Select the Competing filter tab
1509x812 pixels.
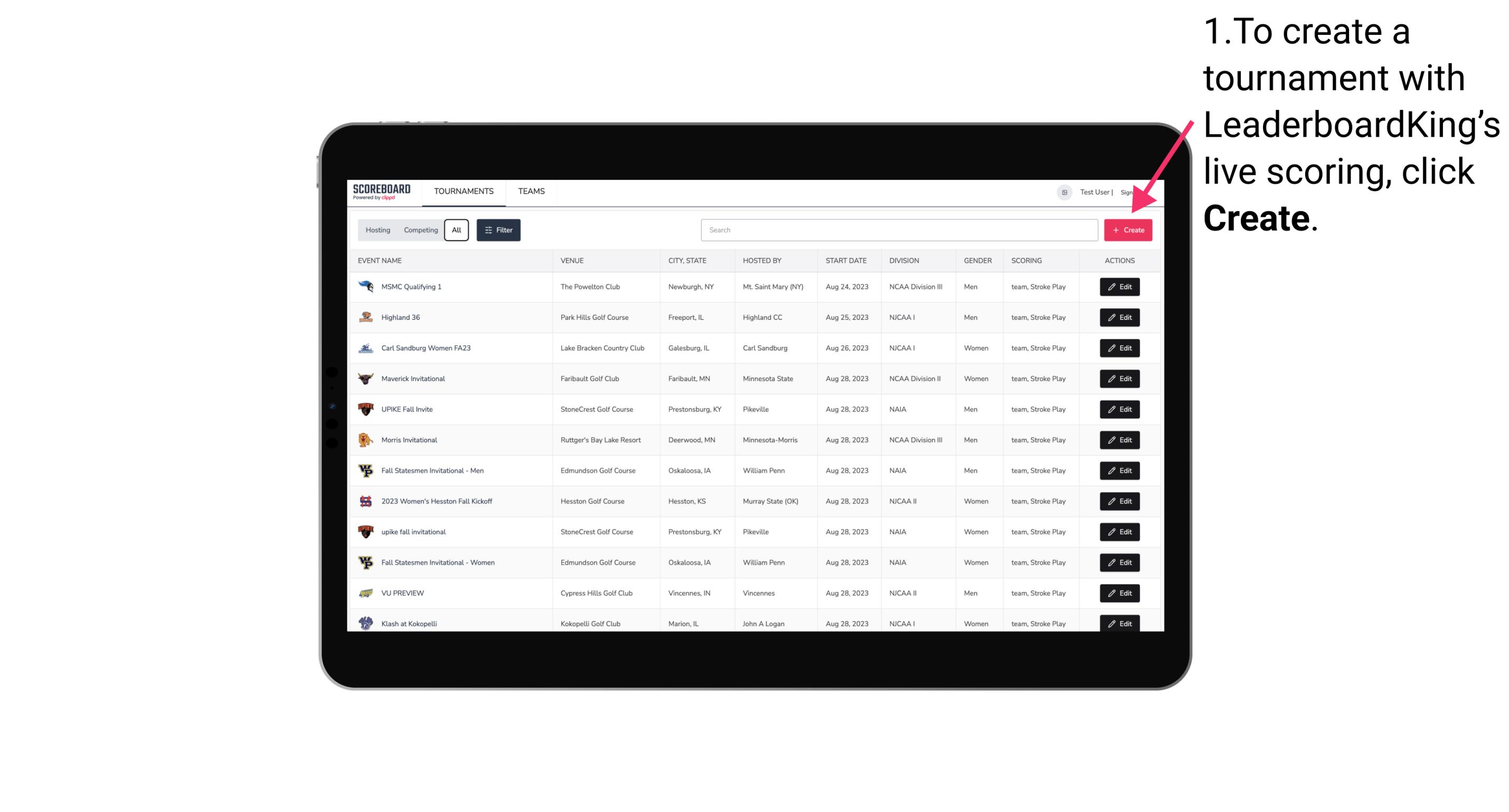(419, 230)
